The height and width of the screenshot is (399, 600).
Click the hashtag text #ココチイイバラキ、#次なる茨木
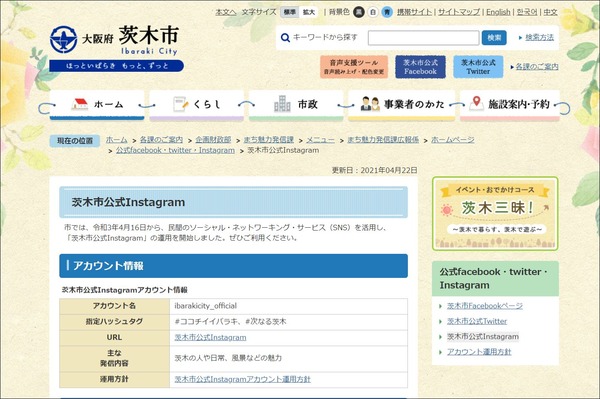point(230,322)
